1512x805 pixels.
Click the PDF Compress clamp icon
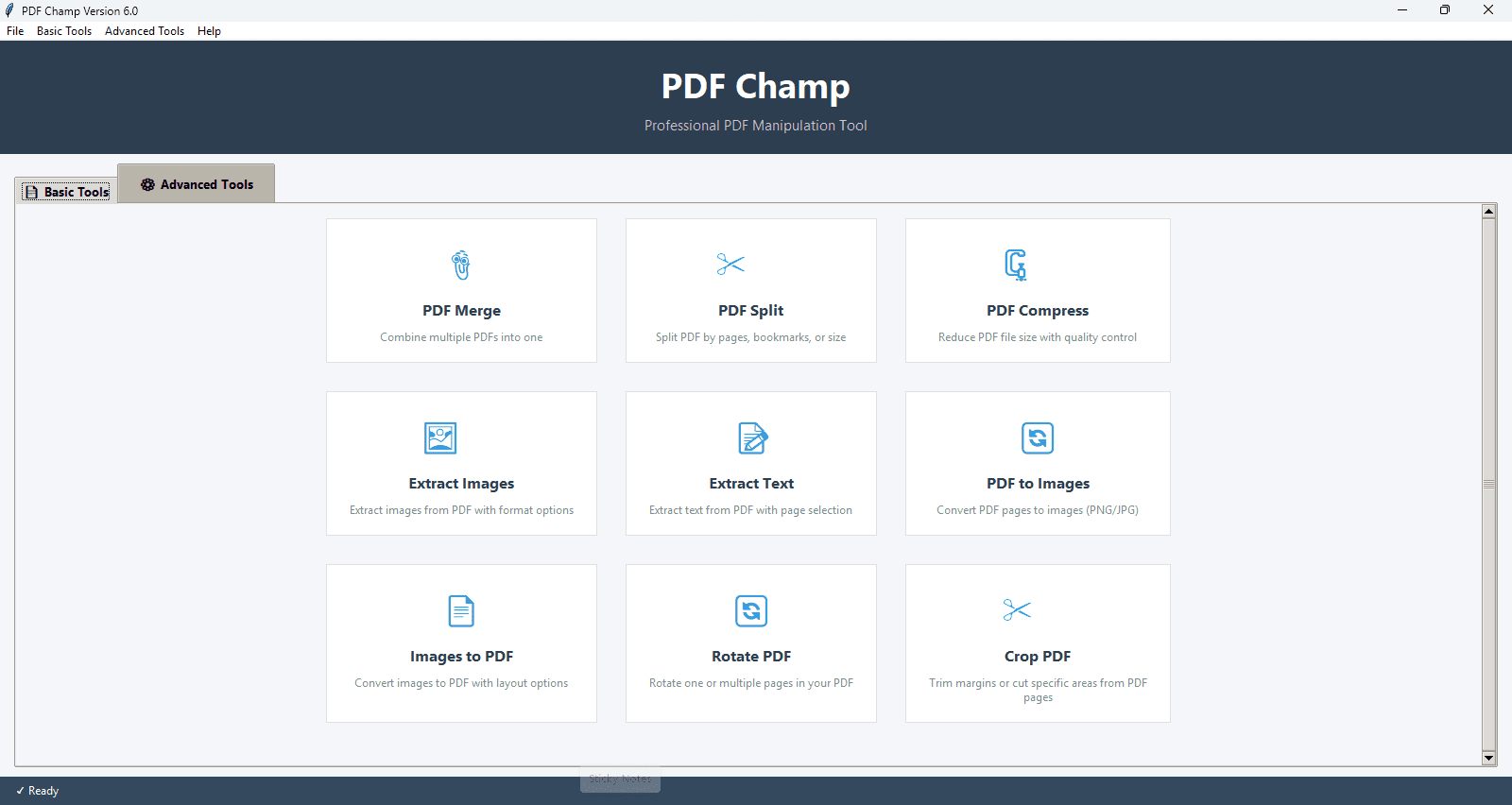[x=1016, y=265]
